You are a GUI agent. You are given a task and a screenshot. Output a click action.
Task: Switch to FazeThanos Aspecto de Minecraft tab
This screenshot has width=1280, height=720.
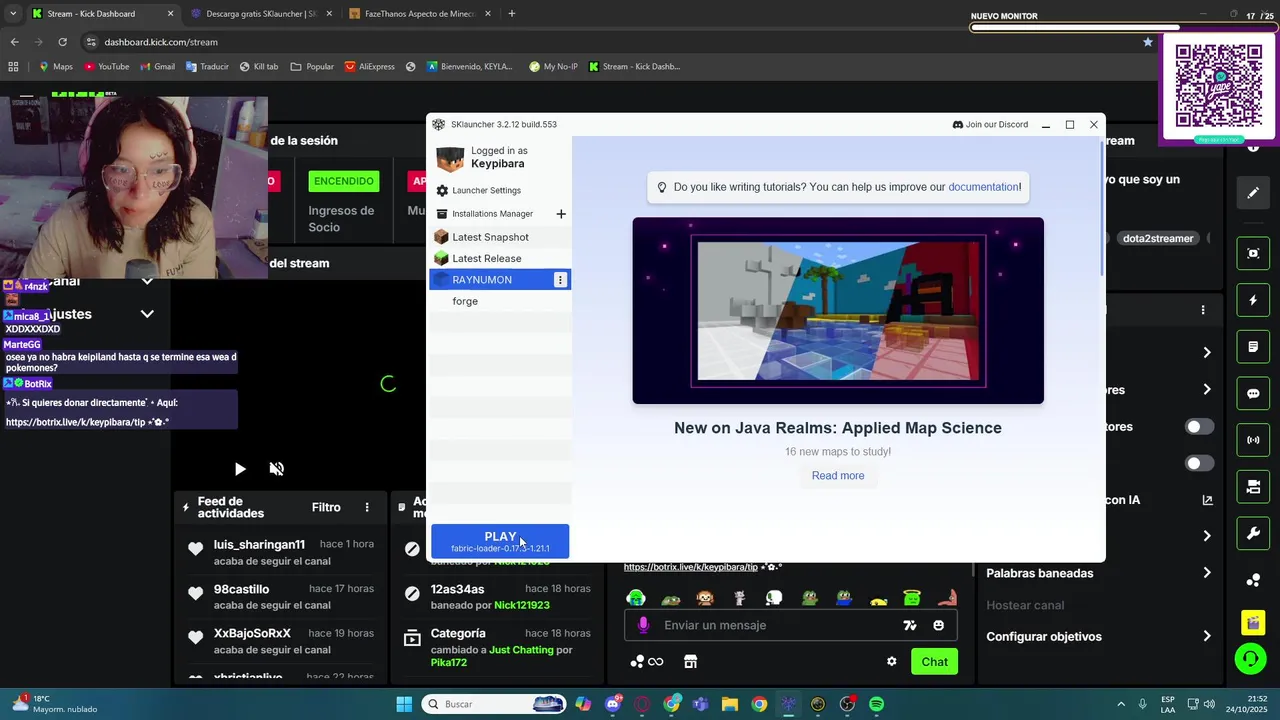pyautogui.click(x=420, y=14)
